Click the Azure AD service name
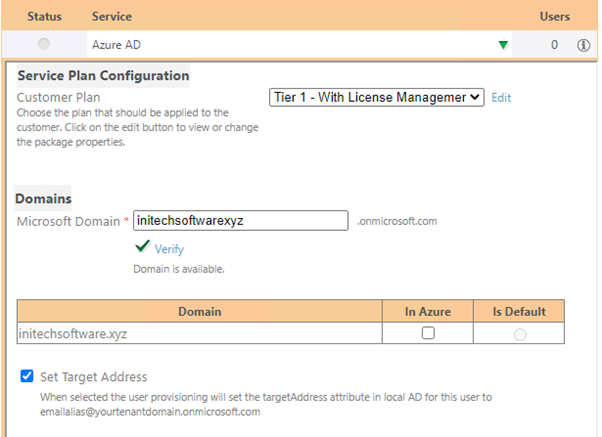This screenshot has width=602, height=437. [x=116, y=45]
